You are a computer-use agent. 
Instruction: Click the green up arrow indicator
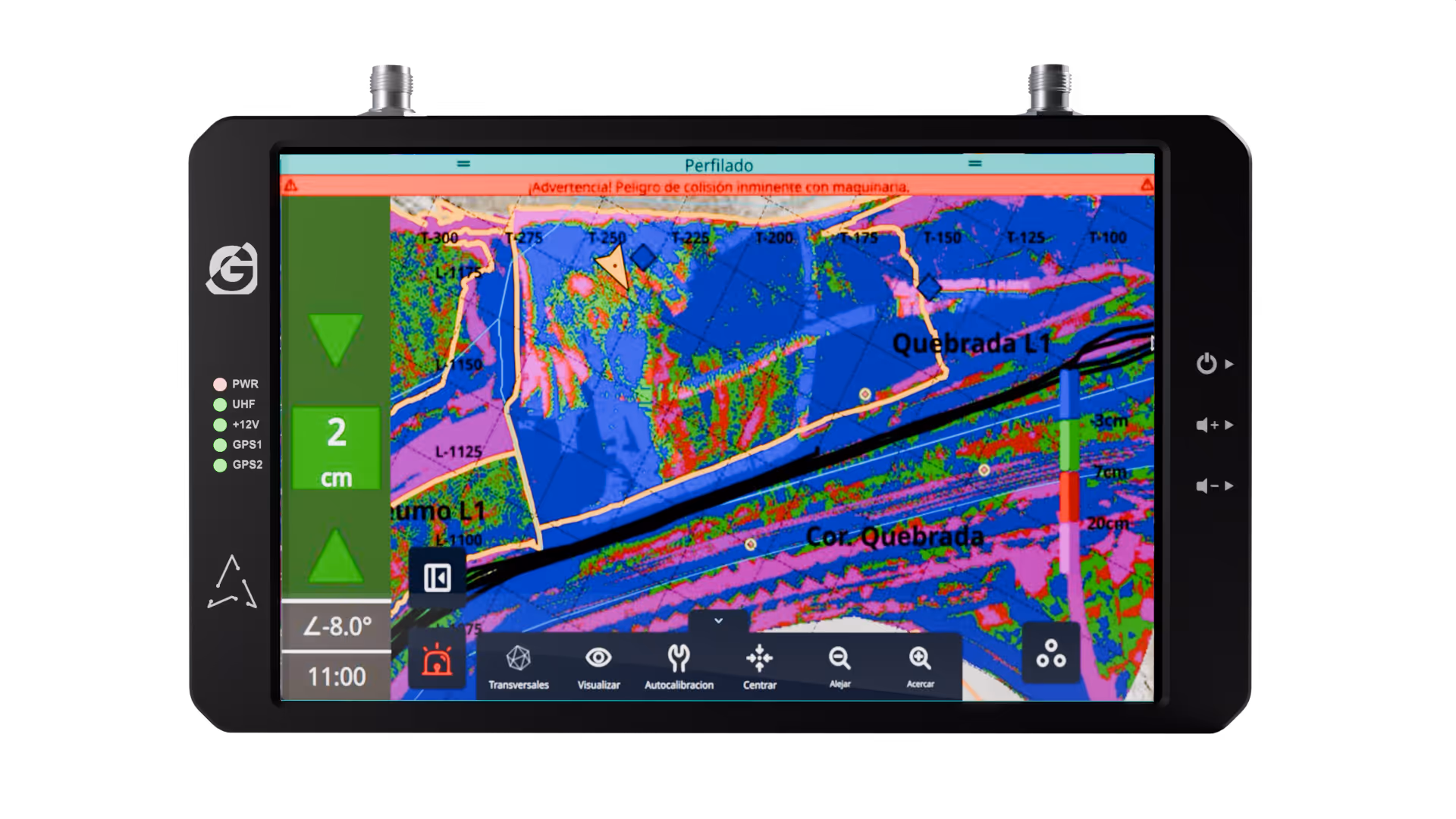[x=336, y=555]
